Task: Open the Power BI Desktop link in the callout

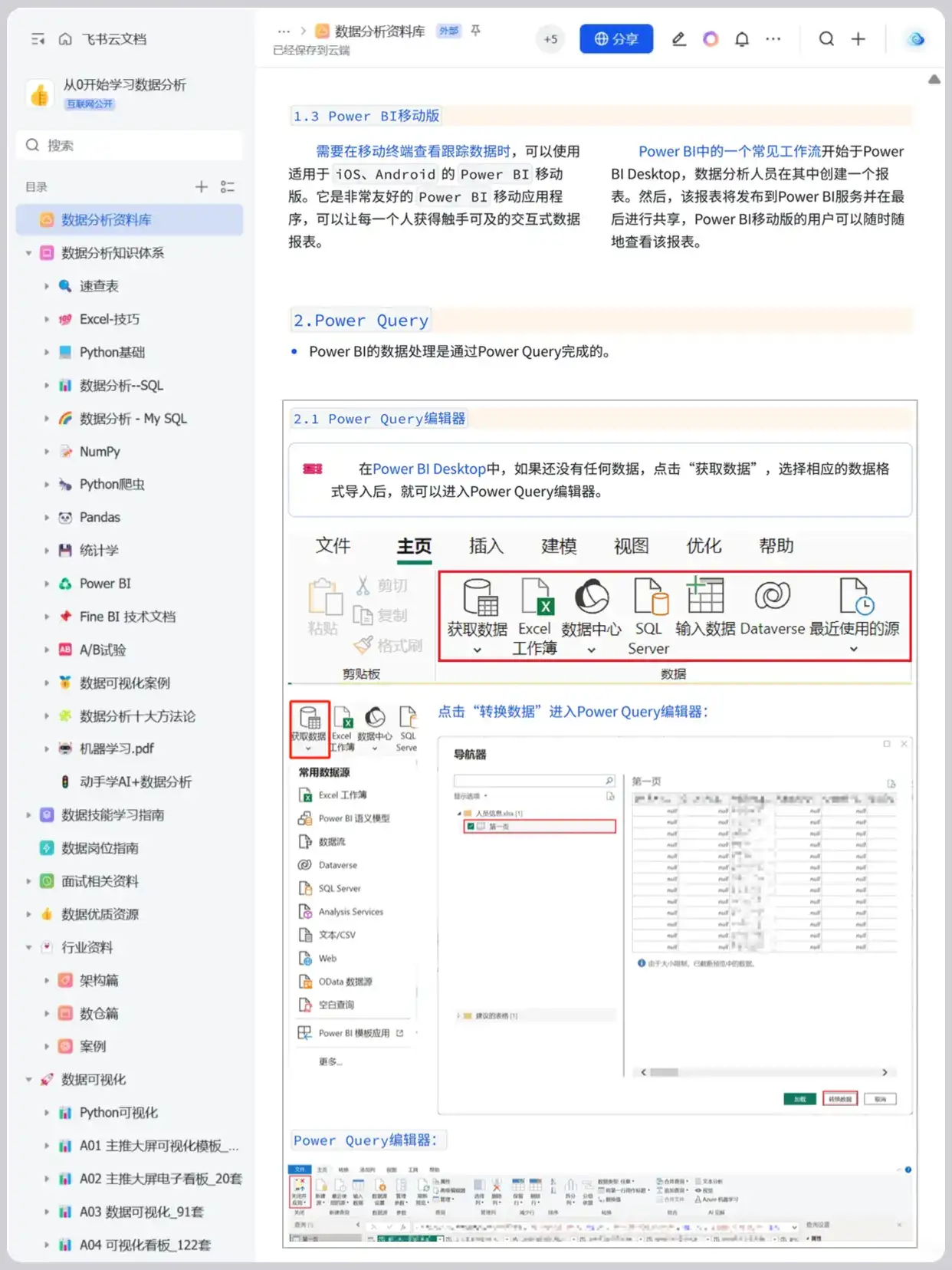Action: 429,469
